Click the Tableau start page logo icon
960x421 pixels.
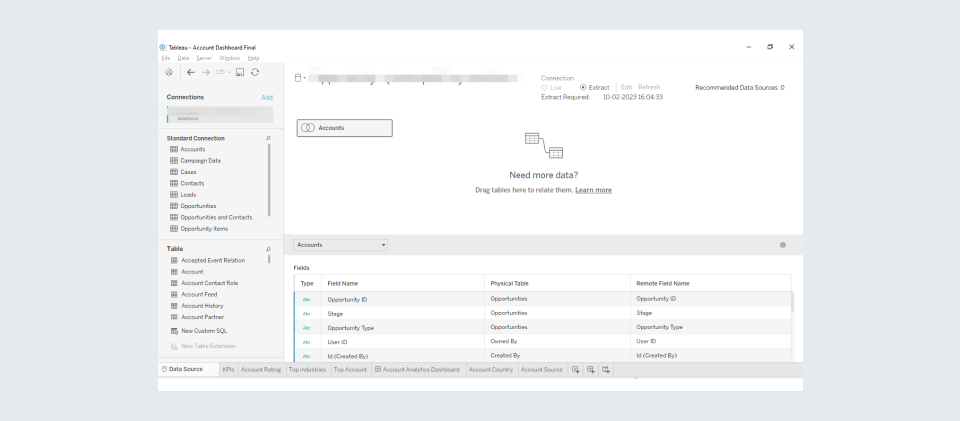pyautogui.click(x=168, y=72)
